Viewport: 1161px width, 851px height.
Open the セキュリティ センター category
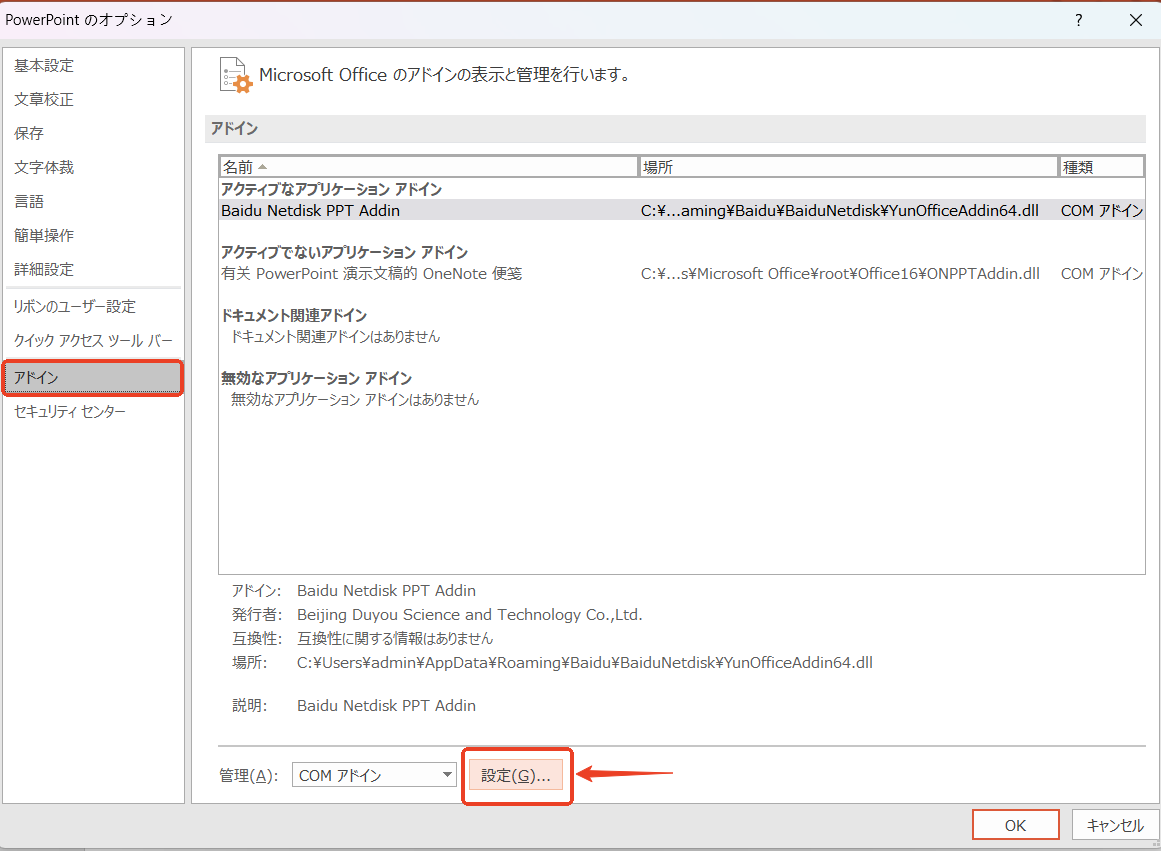(70, 412)
